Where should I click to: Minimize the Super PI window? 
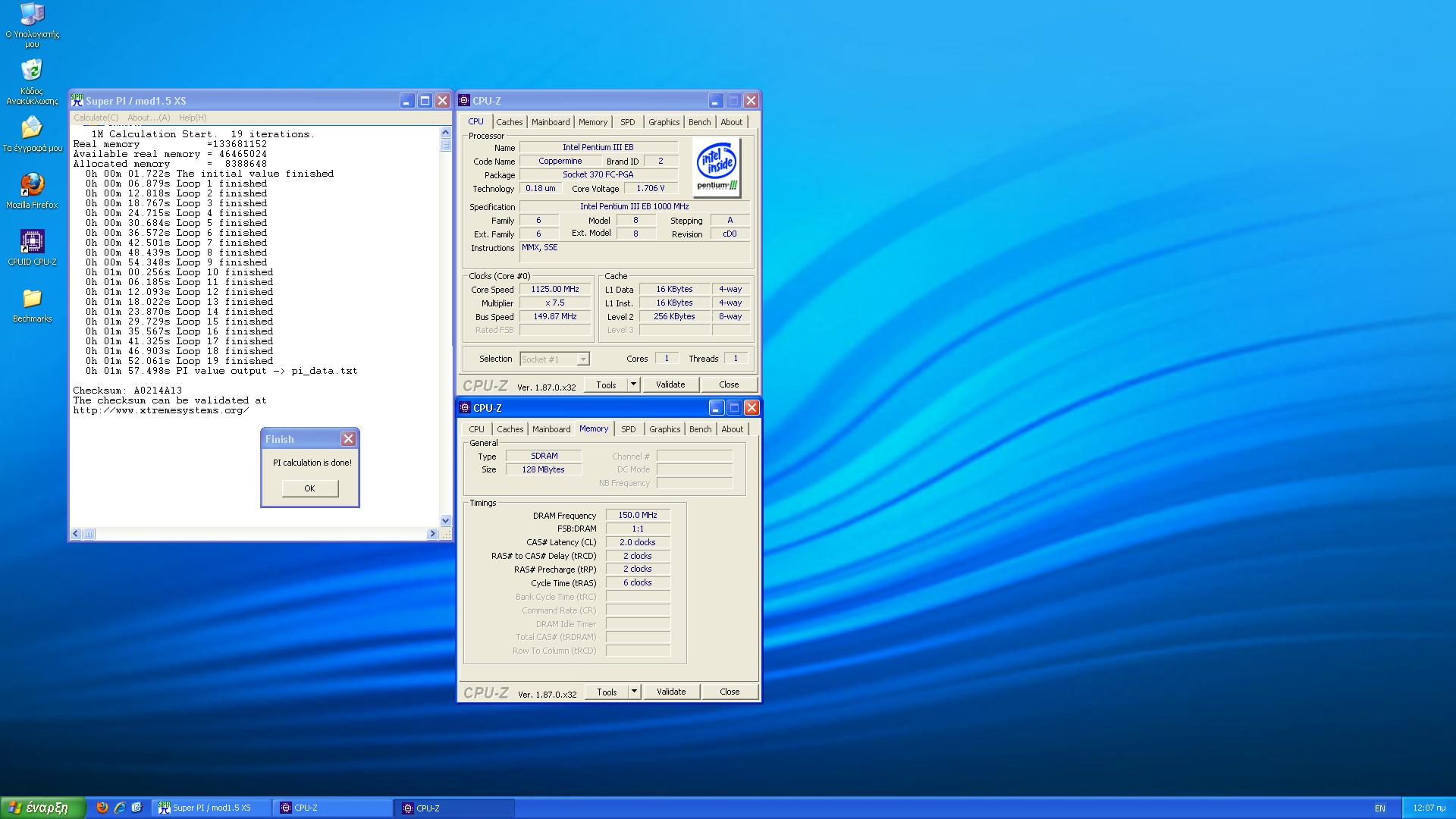pos(407,100)
